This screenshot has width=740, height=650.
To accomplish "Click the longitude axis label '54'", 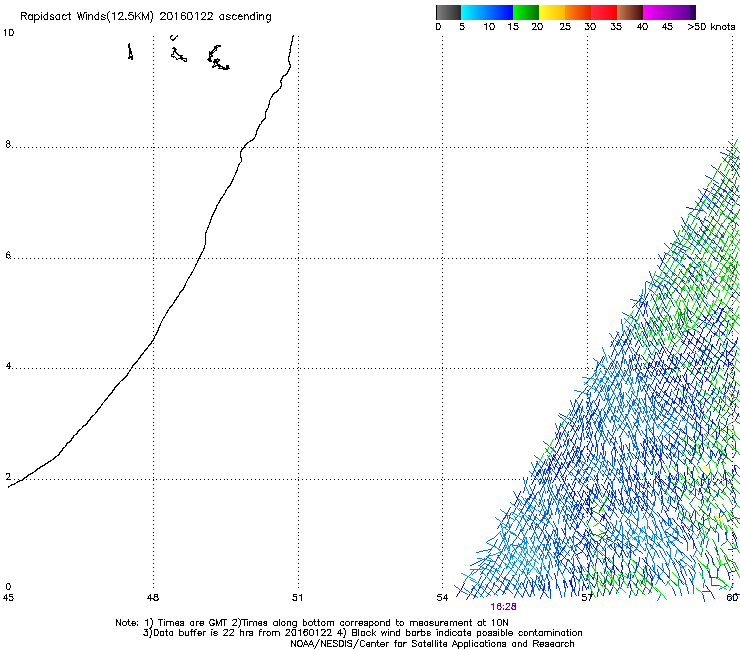I will pos(442,598).
